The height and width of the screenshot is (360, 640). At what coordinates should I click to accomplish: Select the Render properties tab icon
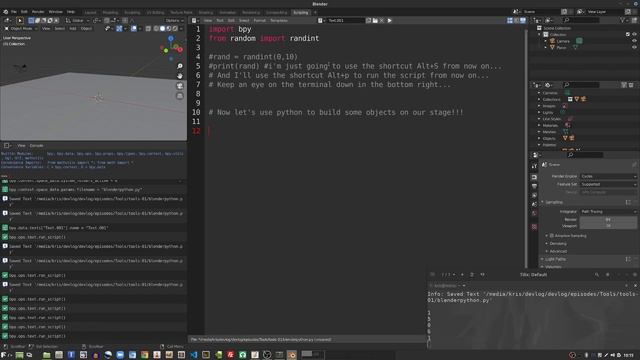click(x=534, y=177)
